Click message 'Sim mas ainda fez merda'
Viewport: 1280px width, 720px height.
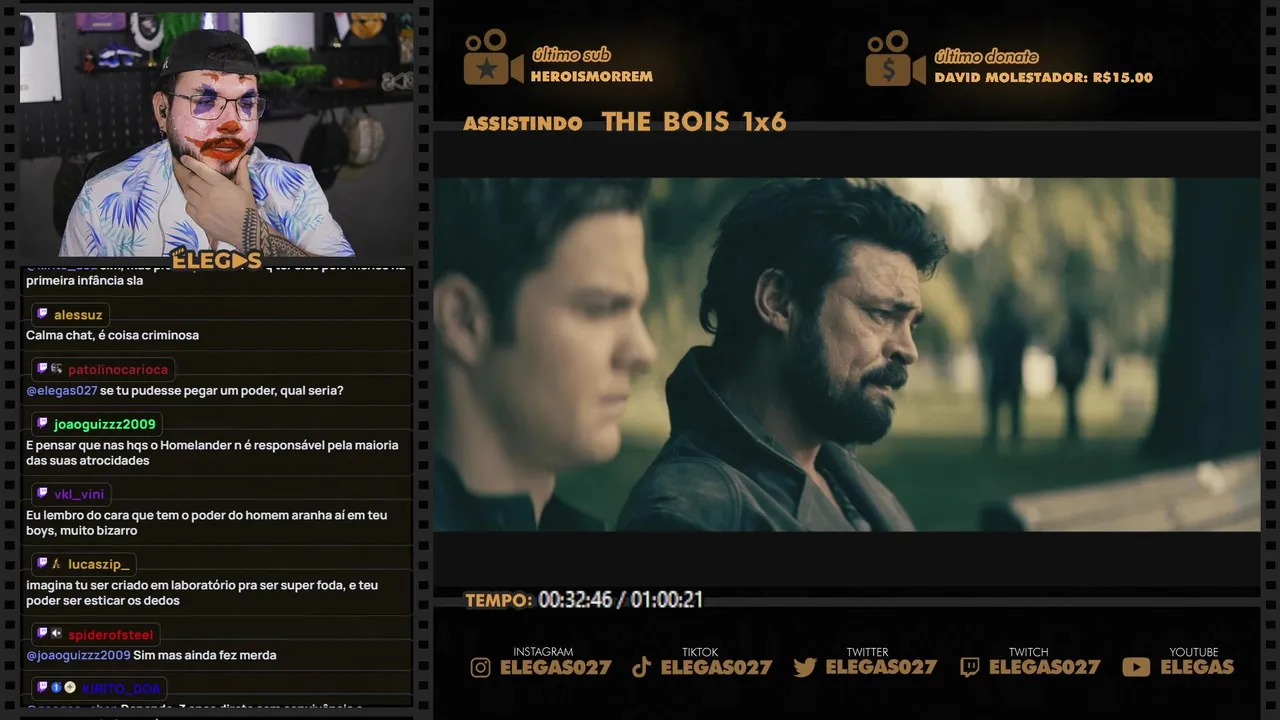[205, 656]
